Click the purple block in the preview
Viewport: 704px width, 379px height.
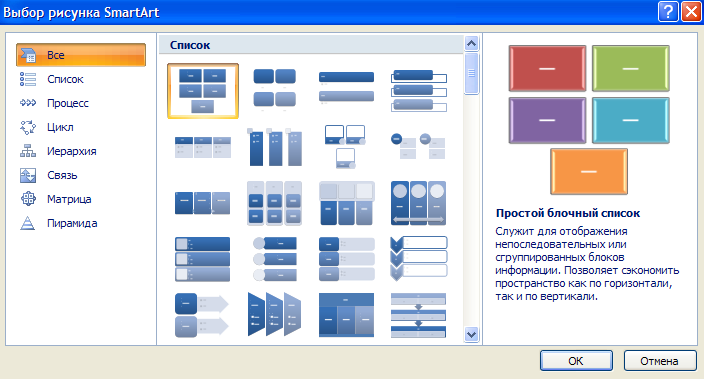547,120
